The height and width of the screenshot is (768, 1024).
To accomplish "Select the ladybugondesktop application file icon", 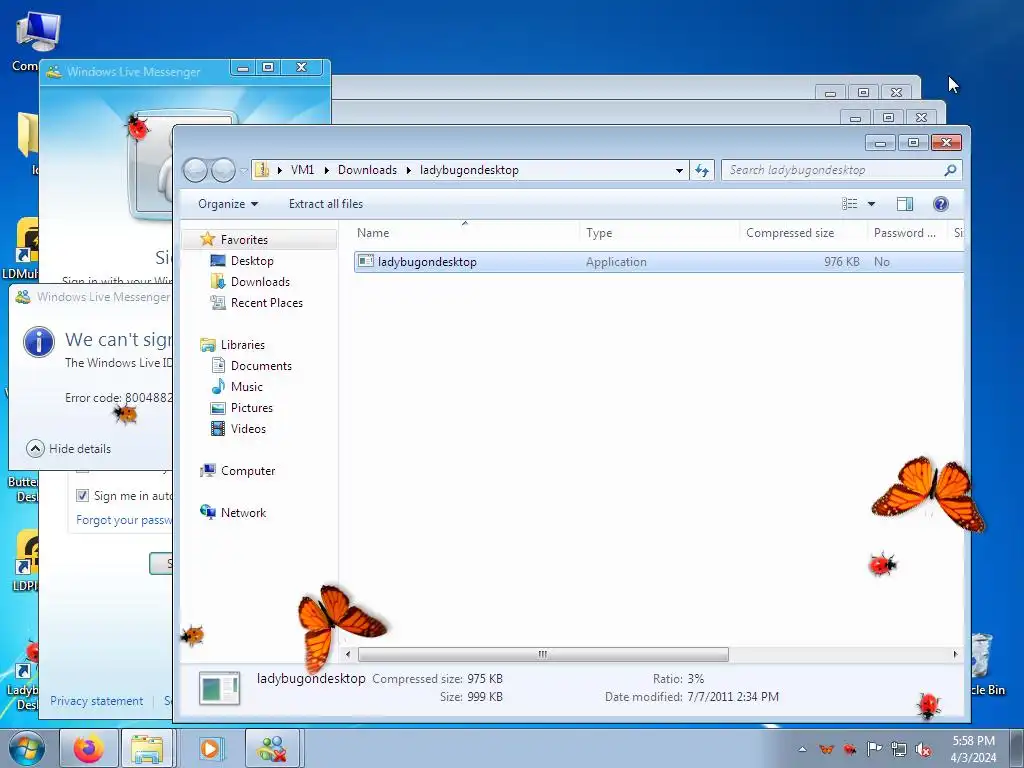I will click(x=366, y=261).
